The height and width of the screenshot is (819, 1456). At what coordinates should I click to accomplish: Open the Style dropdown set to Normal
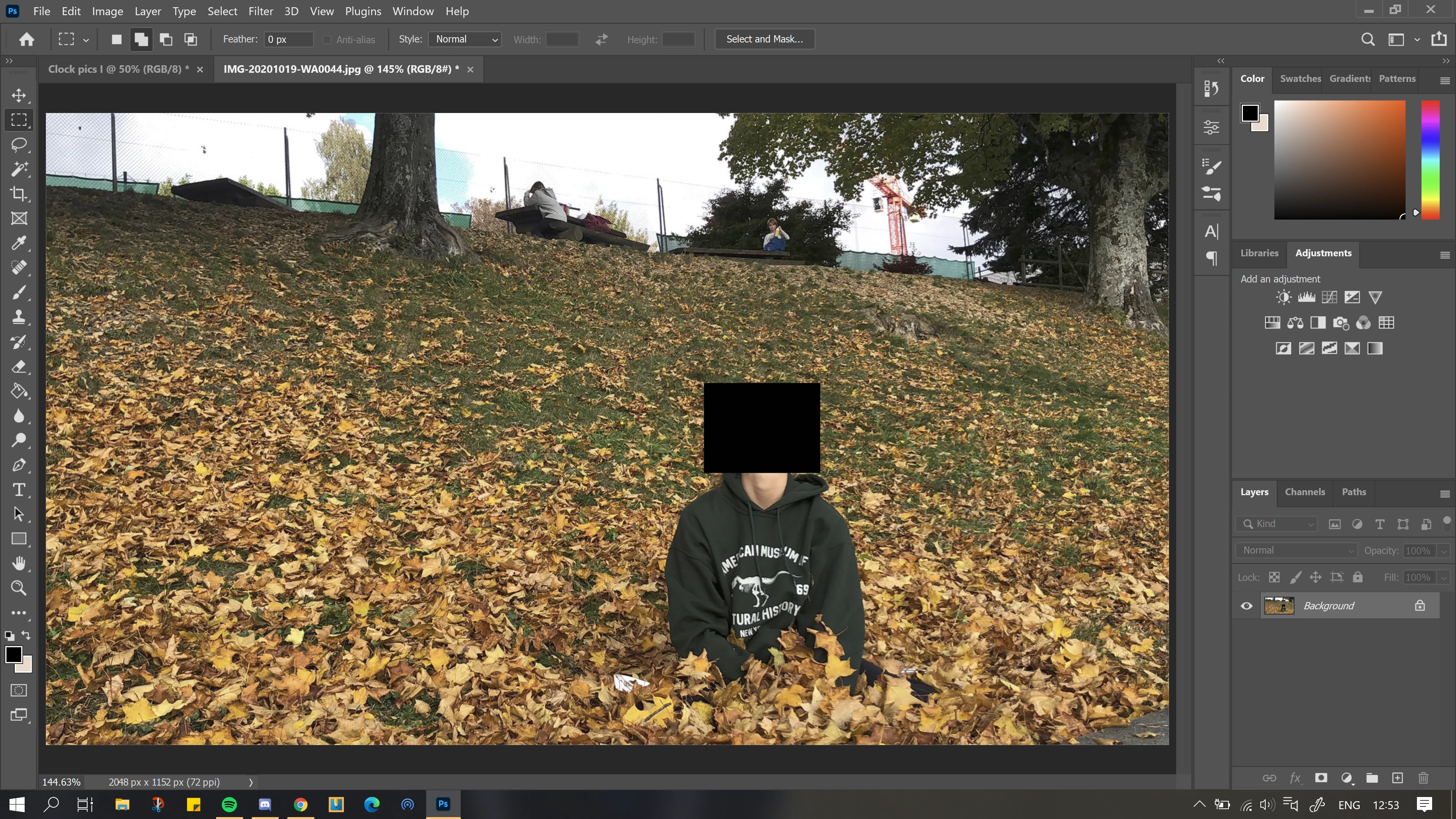tap(465, 39)
